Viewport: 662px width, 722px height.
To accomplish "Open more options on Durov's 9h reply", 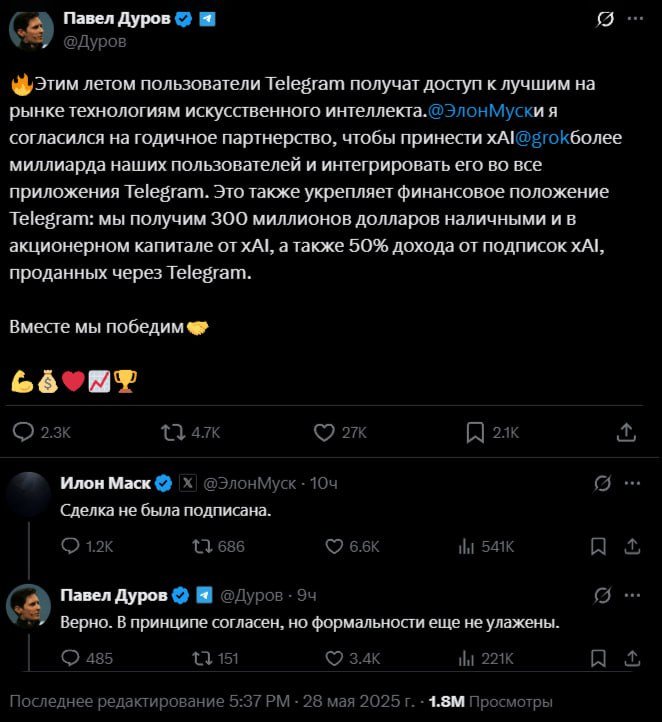I will click(632, 595).
